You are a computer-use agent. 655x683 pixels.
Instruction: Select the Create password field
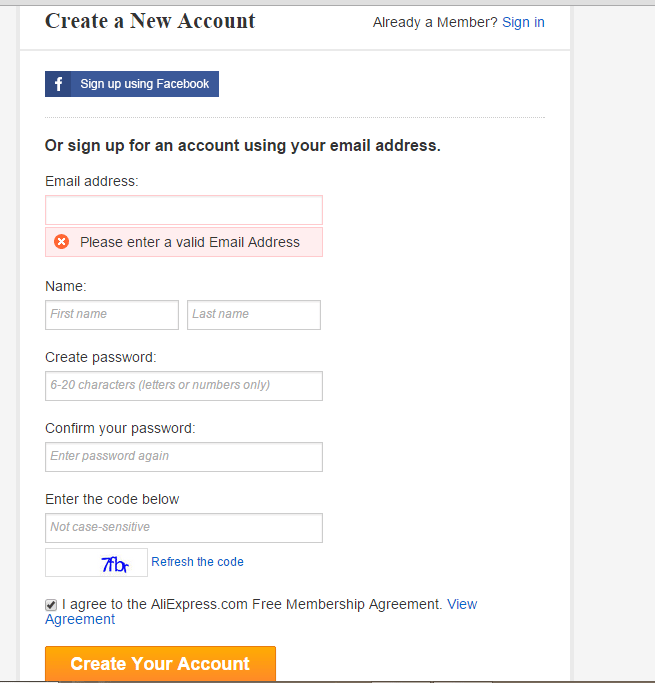(184, 385)
